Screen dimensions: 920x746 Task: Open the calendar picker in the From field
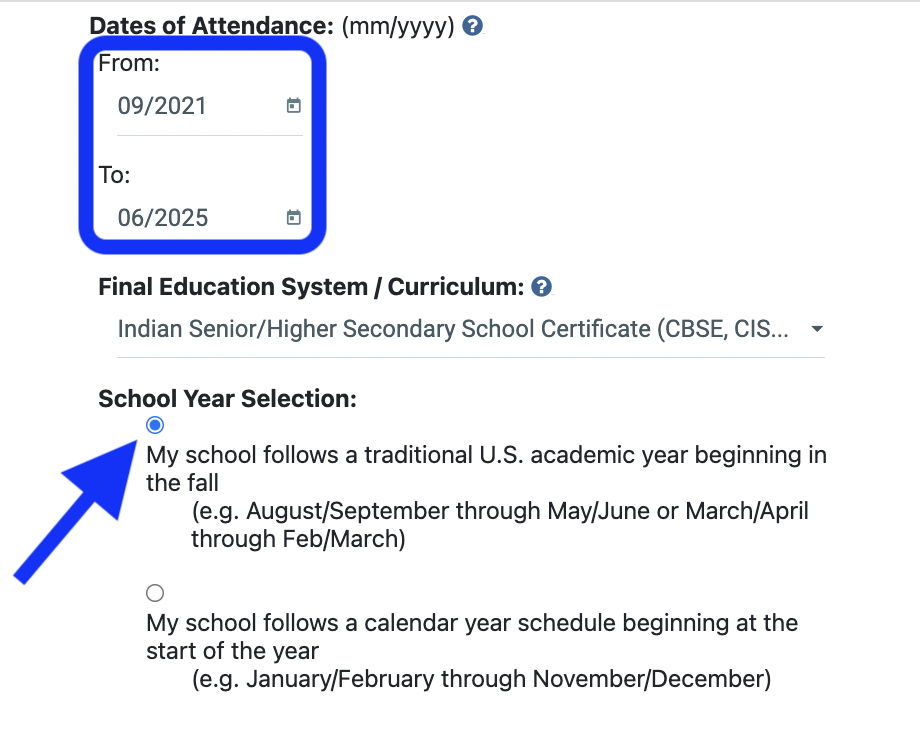pos(293,106)
